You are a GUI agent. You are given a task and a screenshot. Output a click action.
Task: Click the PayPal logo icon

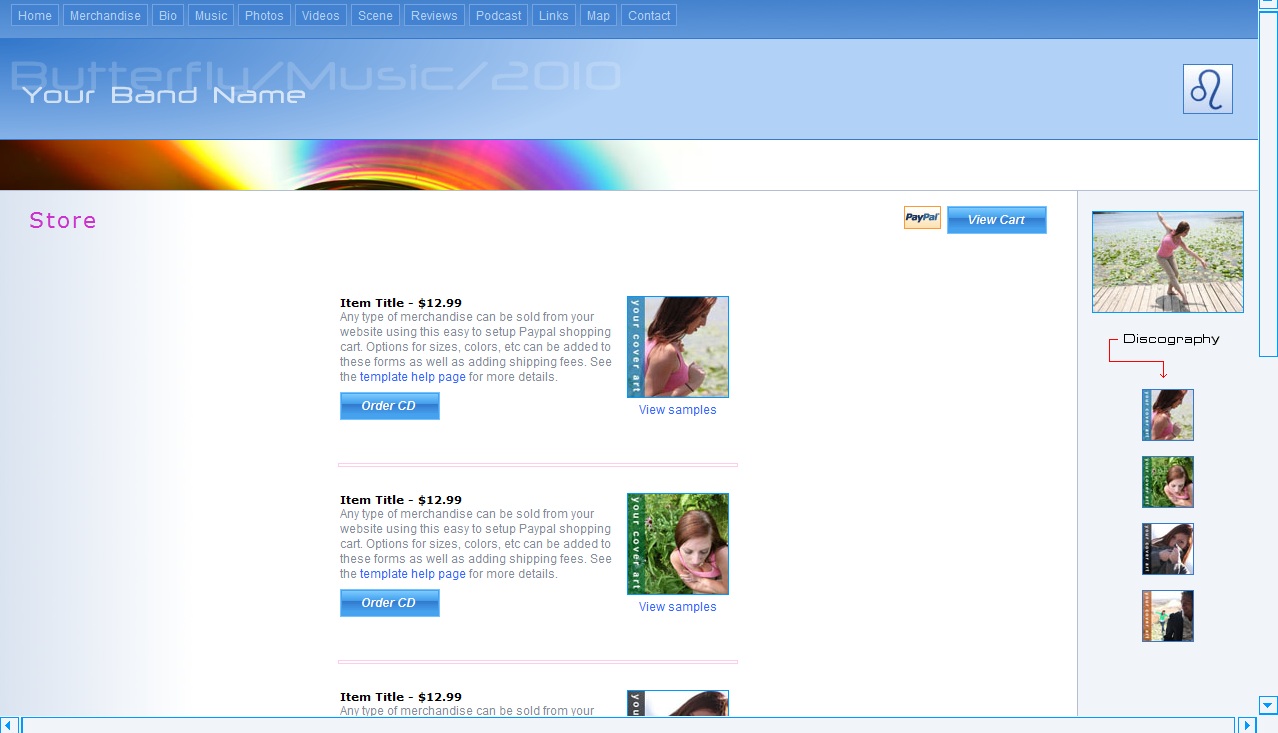[922, 218]
